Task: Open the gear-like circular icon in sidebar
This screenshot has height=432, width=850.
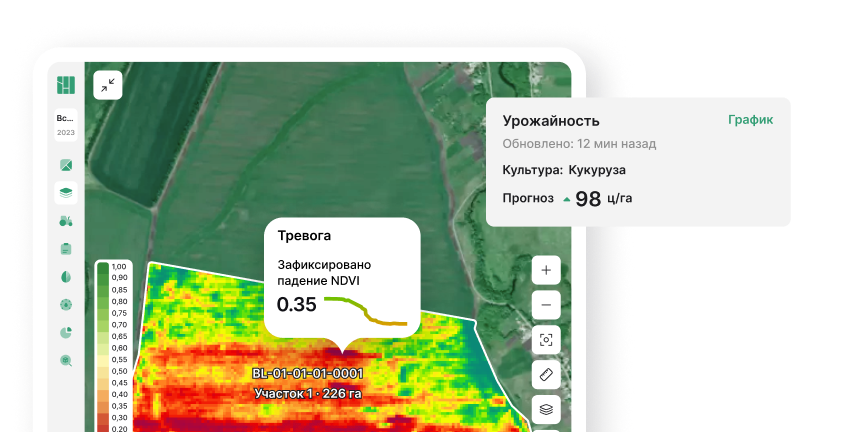Action: pyautogui.click(x=66, y=304)
